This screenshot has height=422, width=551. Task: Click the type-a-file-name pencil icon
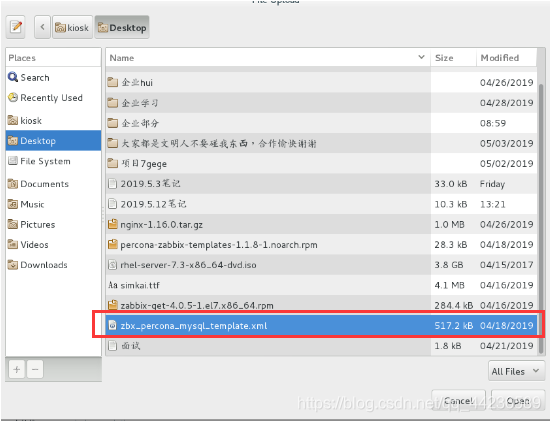[16, 27]
